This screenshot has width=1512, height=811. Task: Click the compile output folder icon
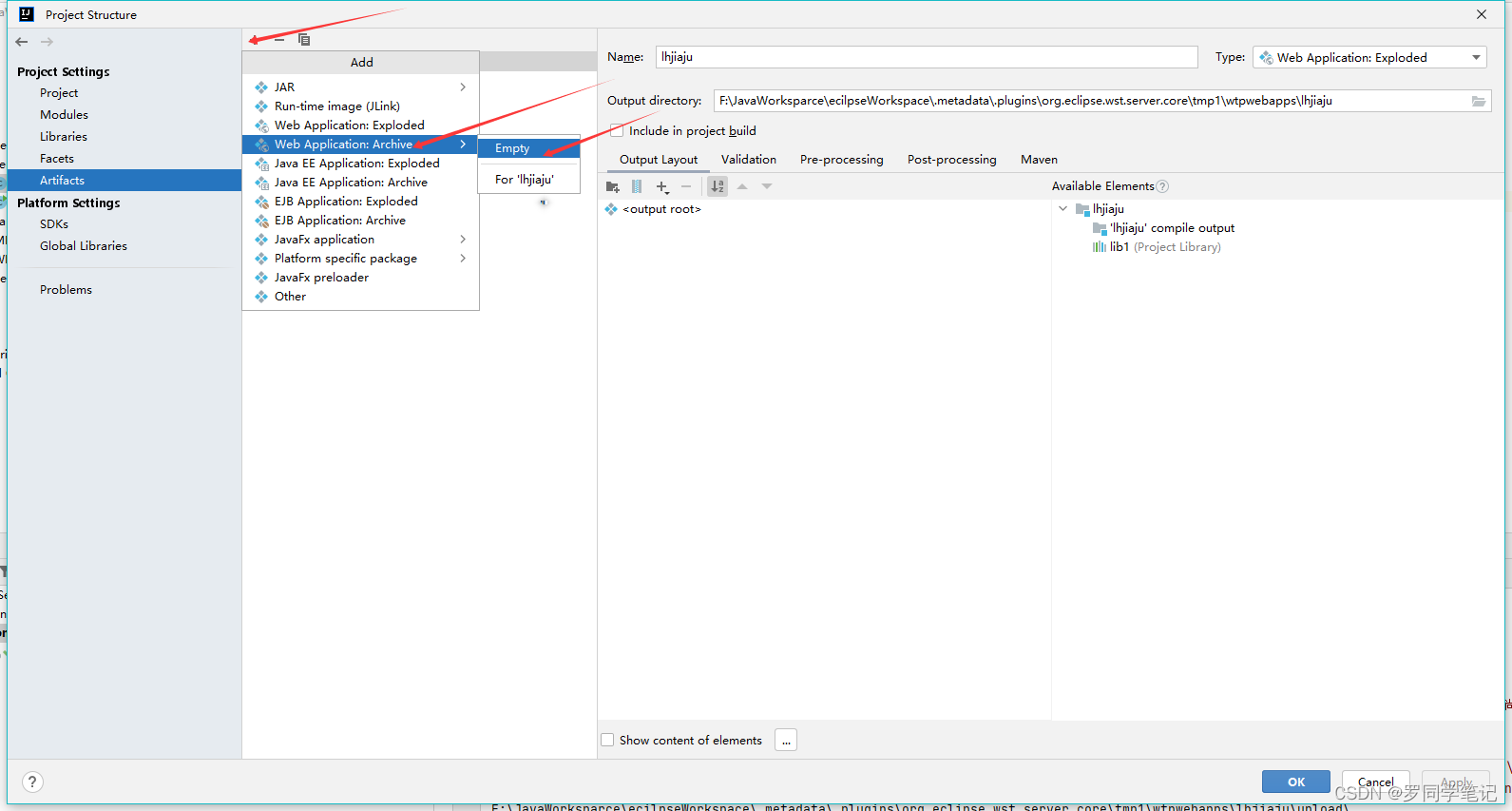click(x=1100, y=228)
